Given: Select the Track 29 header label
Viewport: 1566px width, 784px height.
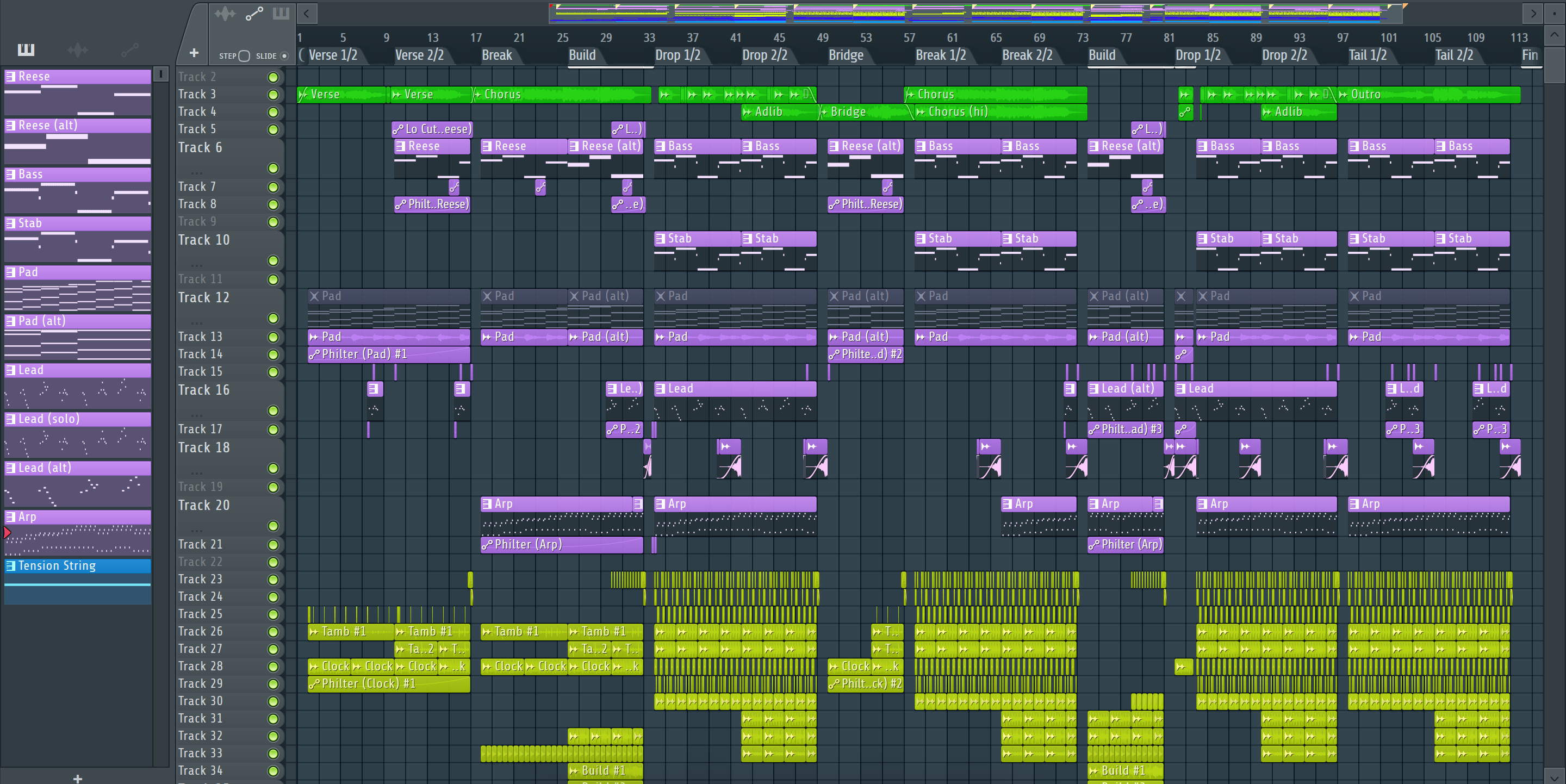Looking at the screenshot, I should (x=200, y=685).
